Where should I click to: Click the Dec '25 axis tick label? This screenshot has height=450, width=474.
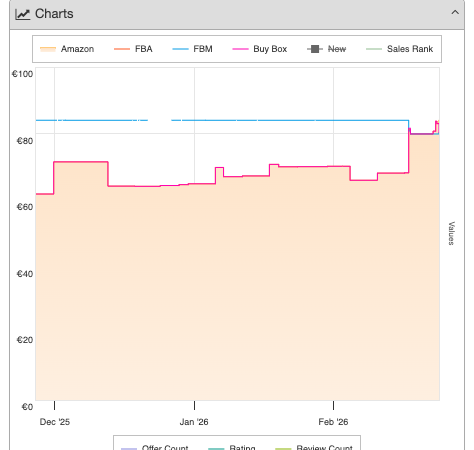55,422
